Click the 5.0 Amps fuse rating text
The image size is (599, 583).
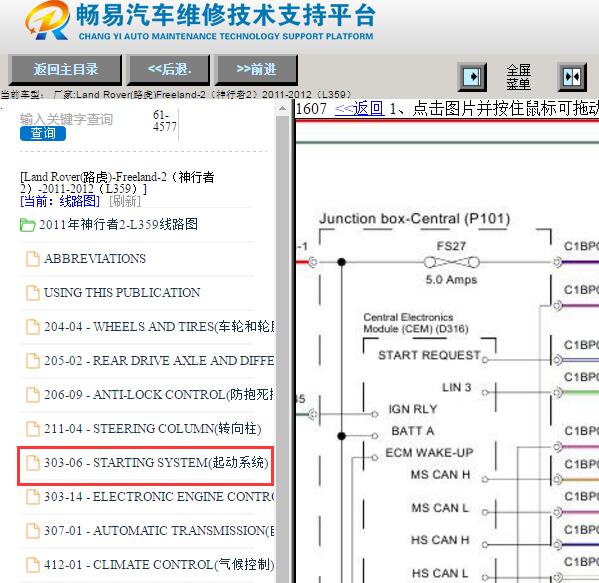coord(452,280)
